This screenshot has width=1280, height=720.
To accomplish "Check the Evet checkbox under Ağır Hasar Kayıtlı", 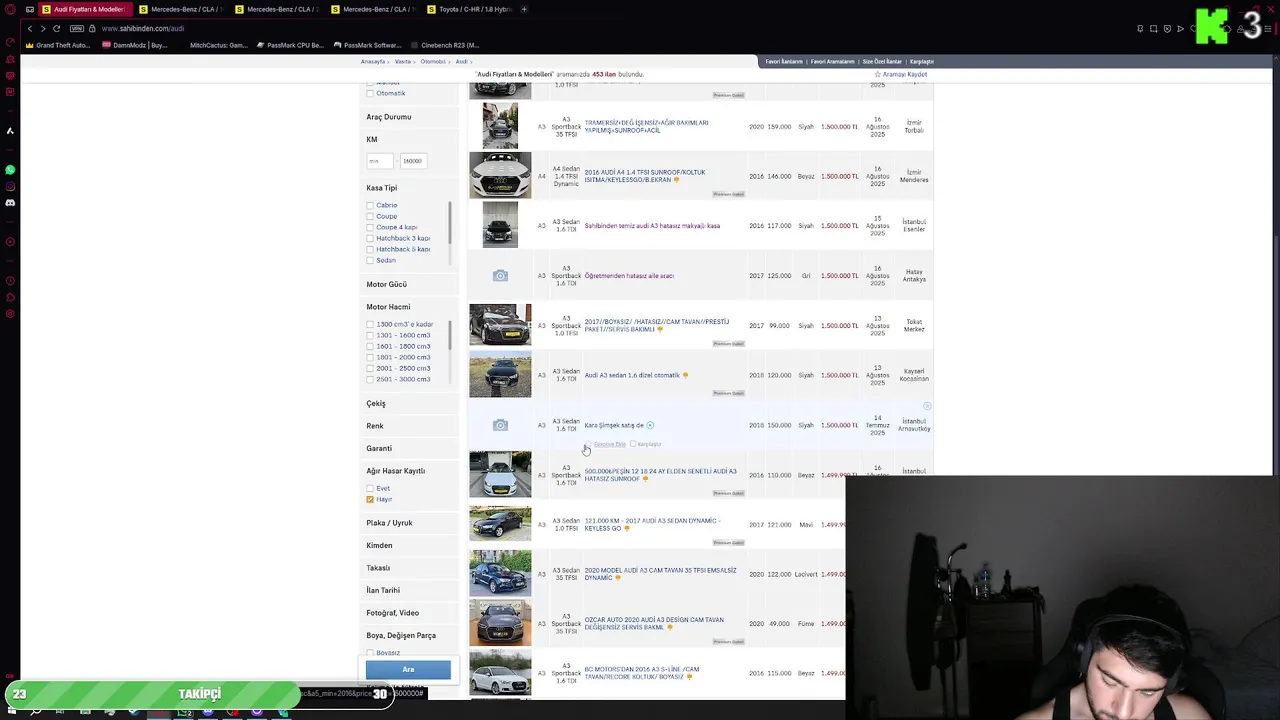I will tap(370, 489).
